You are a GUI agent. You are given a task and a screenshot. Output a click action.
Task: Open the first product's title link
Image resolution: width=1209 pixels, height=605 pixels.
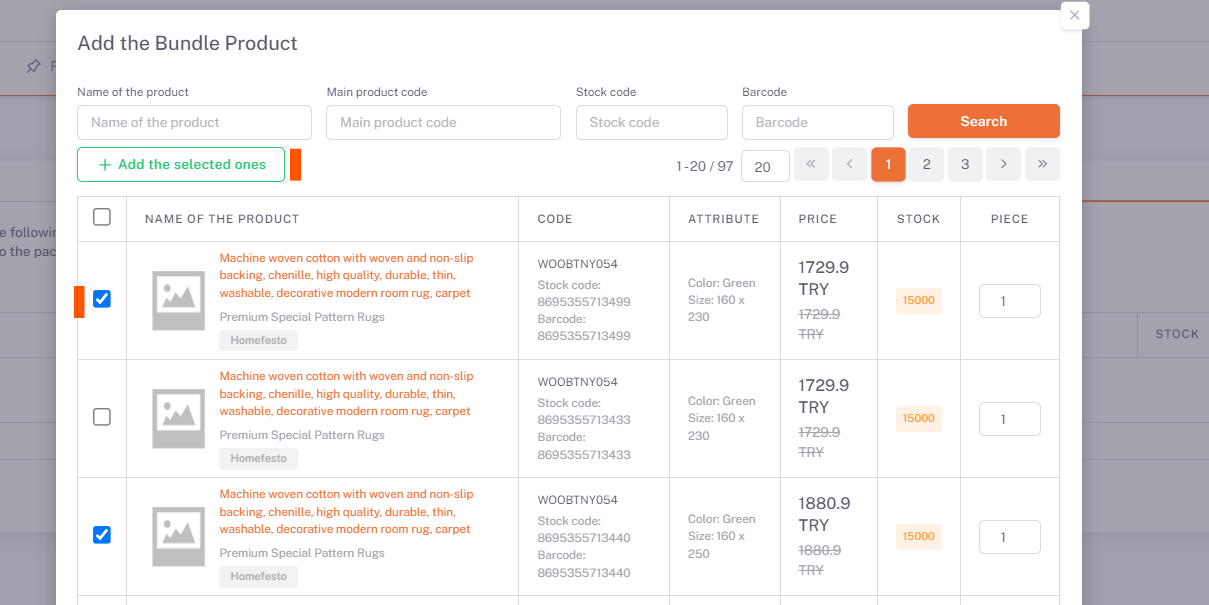click(346, 276)
